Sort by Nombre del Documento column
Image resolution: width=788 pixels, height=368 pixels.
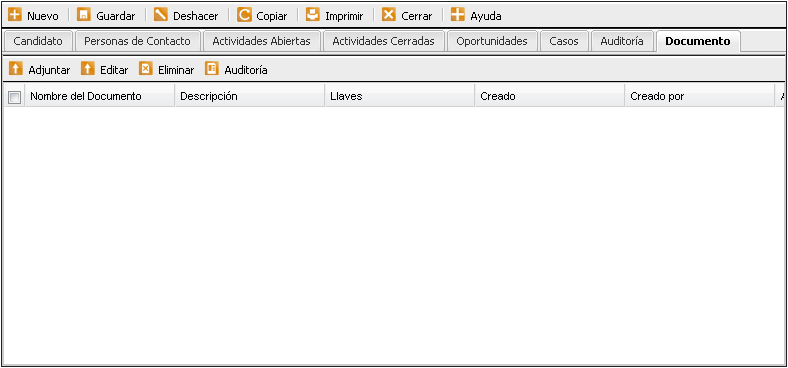(x=100, y=96)
